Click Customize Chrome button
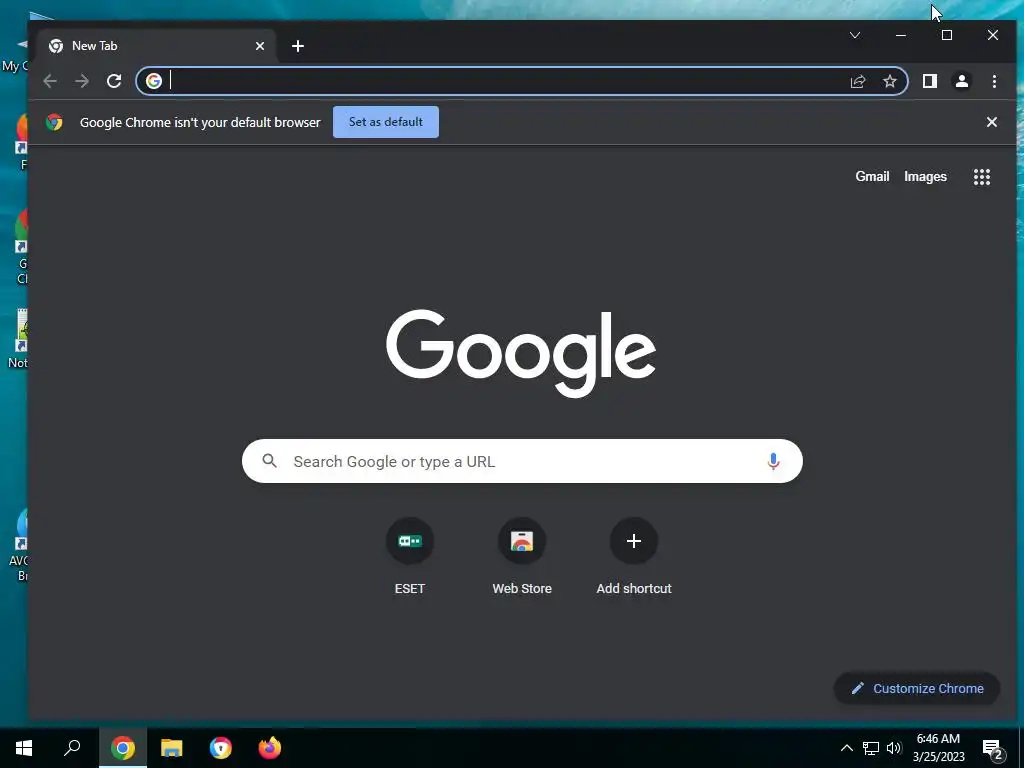 point(917,688)
